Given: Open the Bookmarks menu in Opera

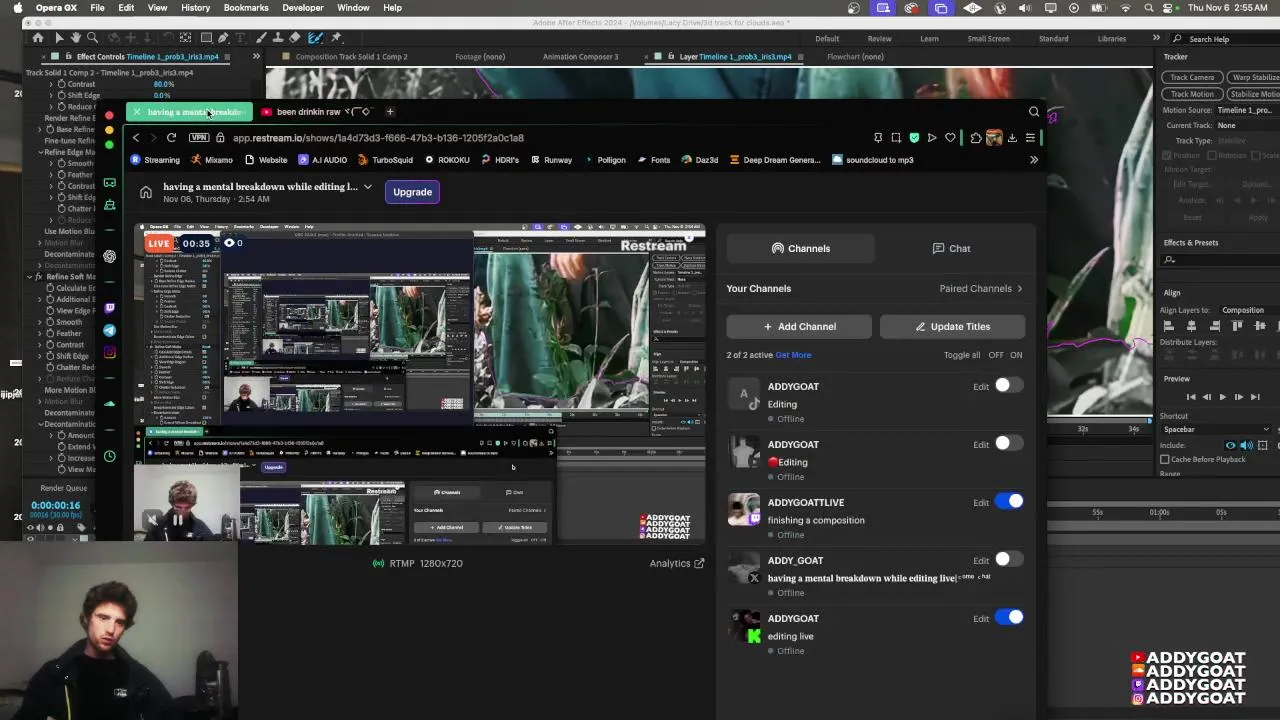Looking at the screenshot, I should tap(246, 8).
